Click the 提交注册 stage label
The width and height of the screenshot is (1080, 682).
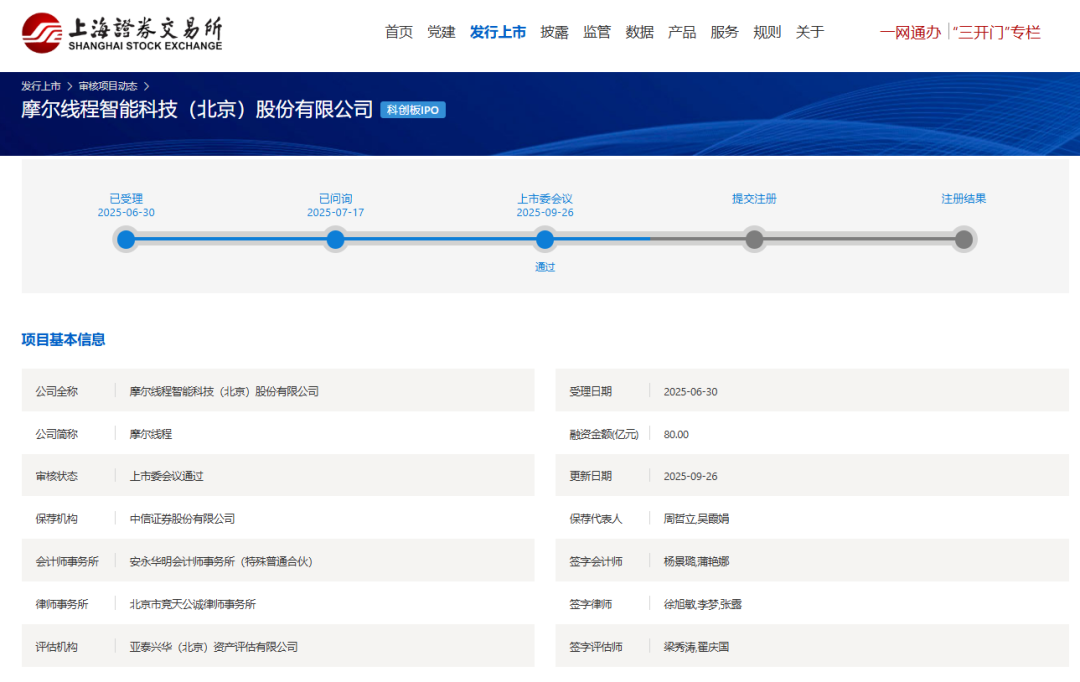pyautogui.click(x=754, y=198)
